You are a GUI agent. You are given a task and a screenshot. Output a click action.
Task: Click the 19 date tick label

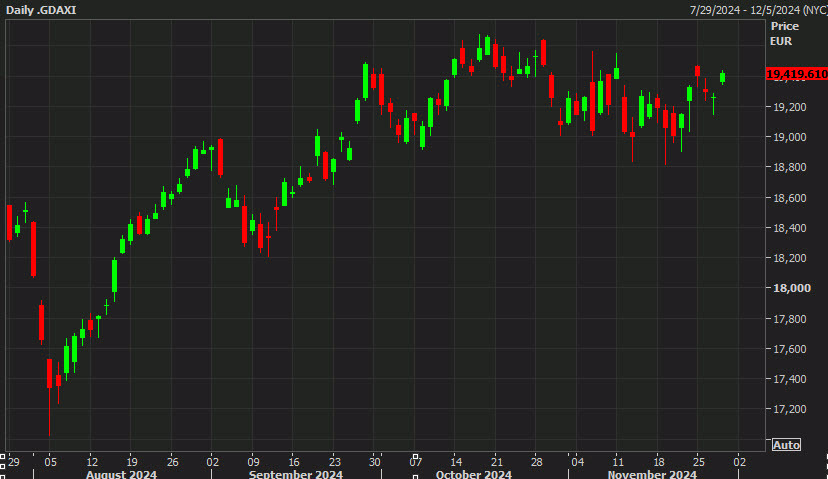point(131,462)
